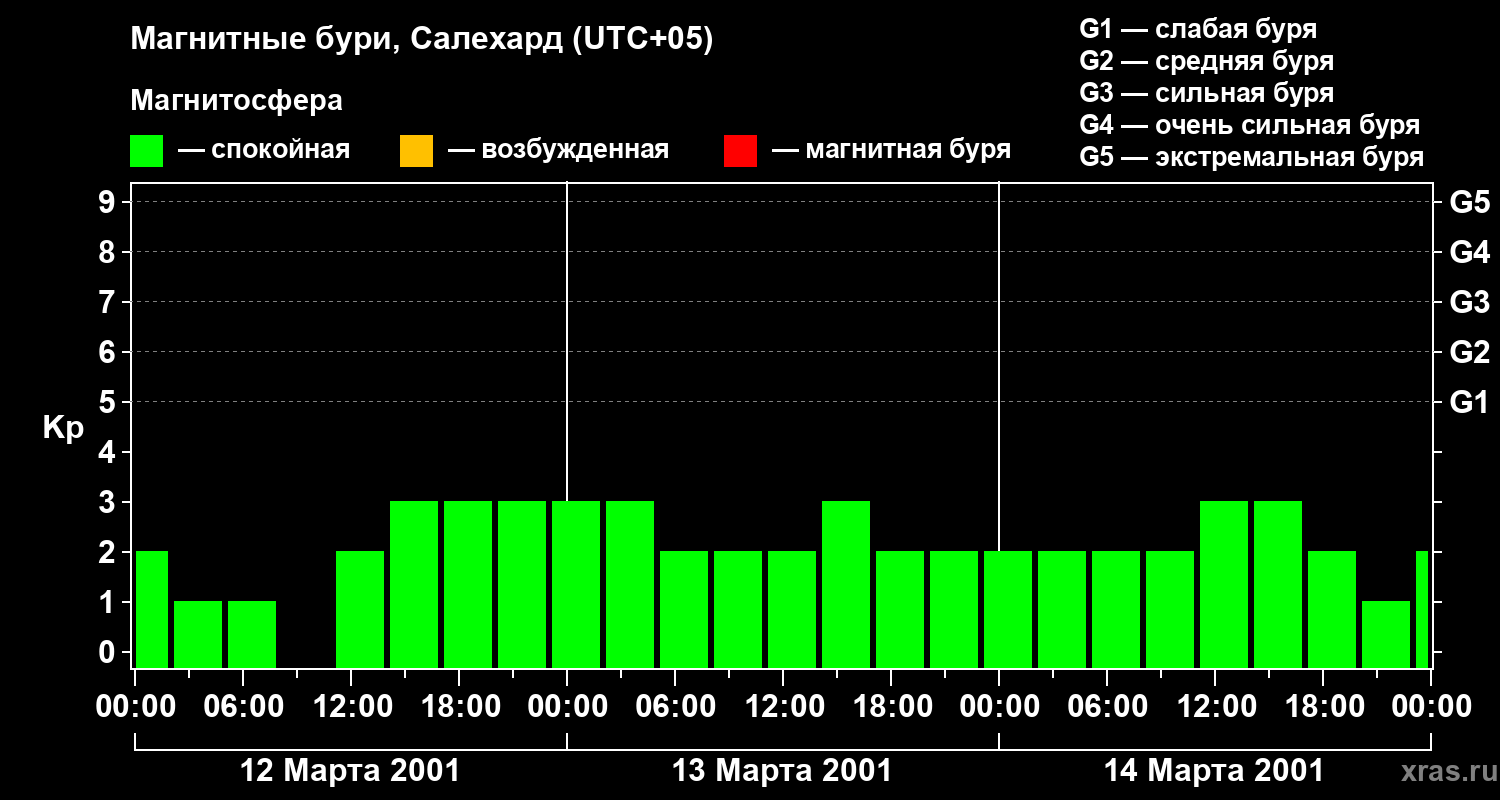Click the '06:00' time label for 14 March
The image size is (1500, 800).
click(x=1107, y=707)
